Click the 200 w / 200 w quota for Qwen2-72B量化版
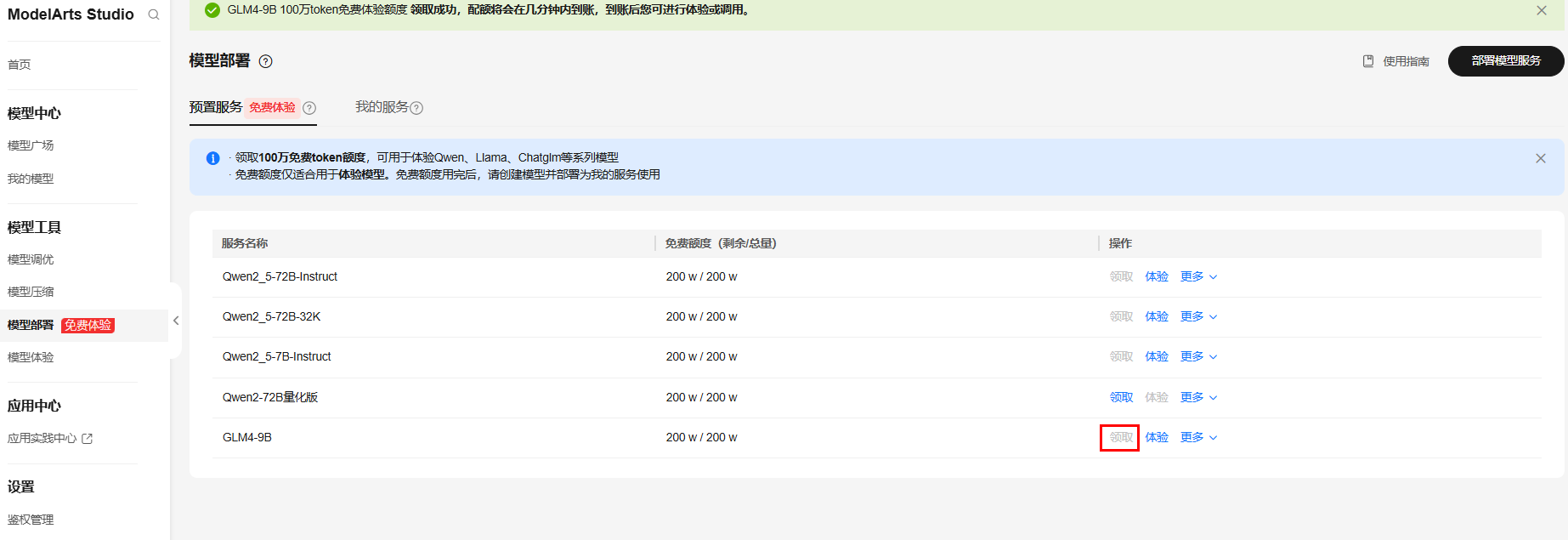Image resolution: width=1568 pixels, height=540 pixels. (701, 397)
